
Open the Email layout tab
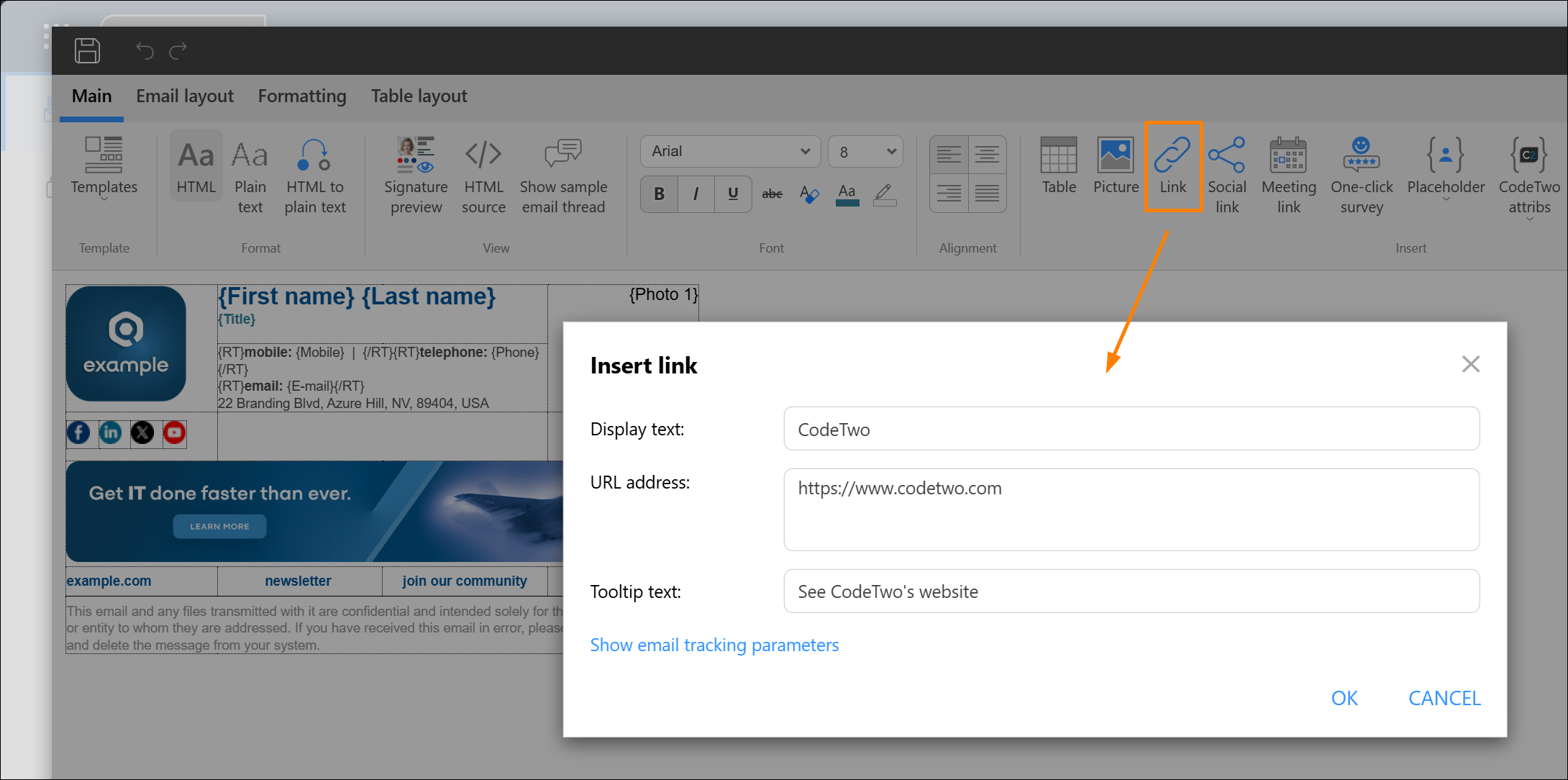pos(185,96)
